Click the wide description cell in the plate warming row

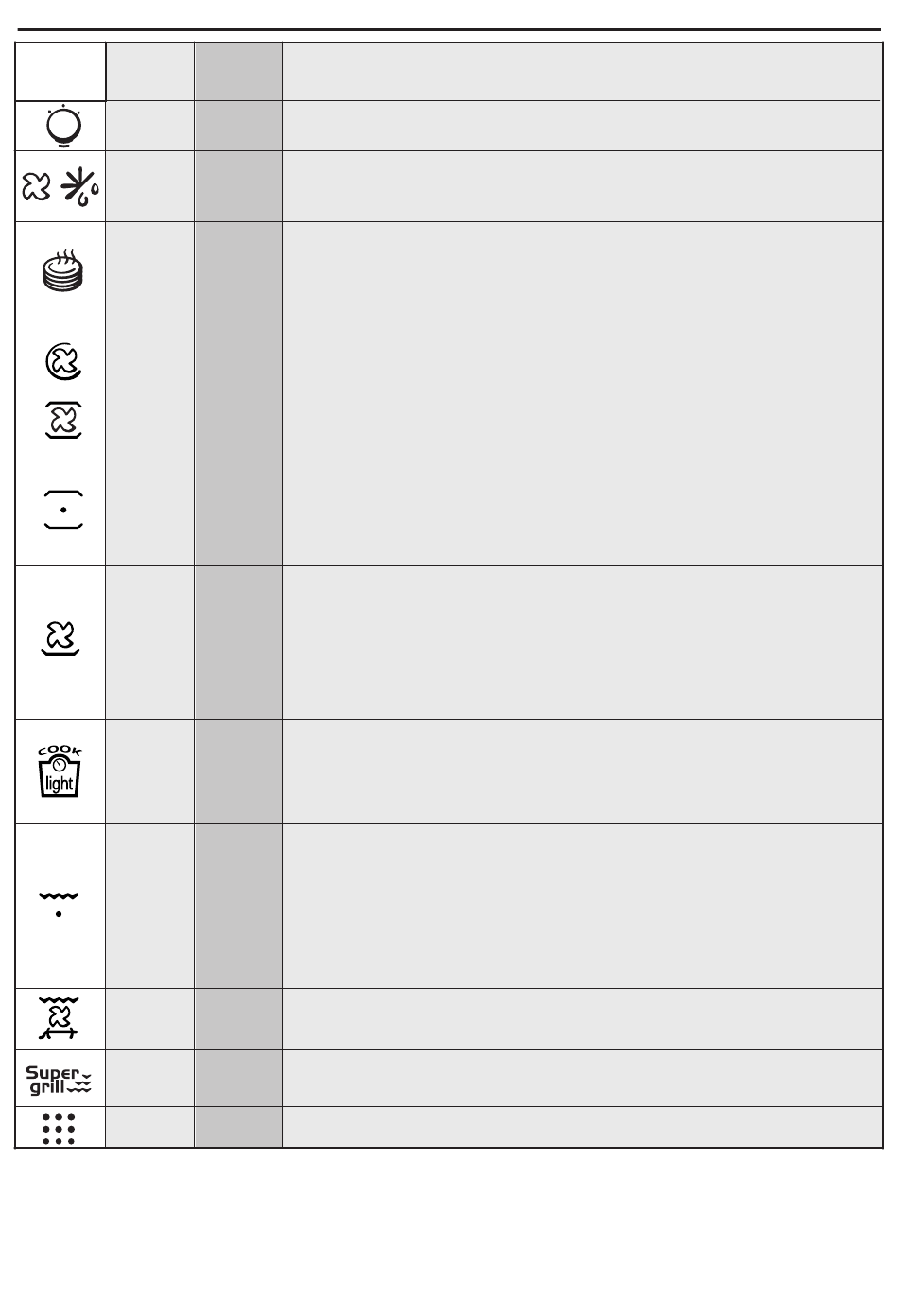[x=581, y=270]
